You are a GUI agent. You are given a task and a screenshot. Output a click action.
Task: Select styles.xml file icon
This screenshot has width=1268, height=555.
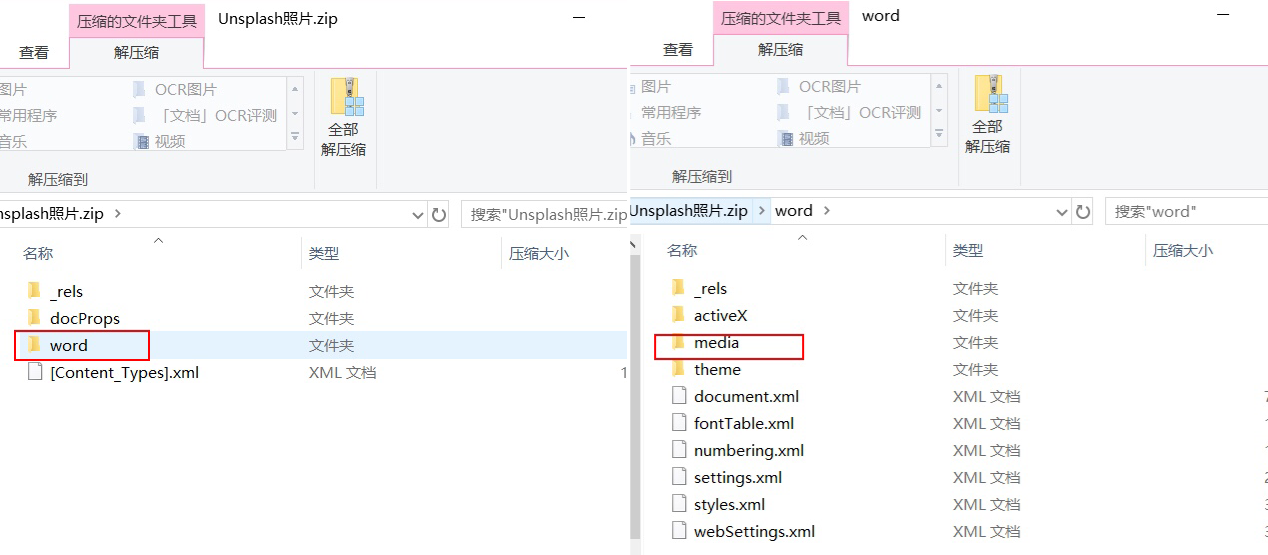(x=679, y=504)
